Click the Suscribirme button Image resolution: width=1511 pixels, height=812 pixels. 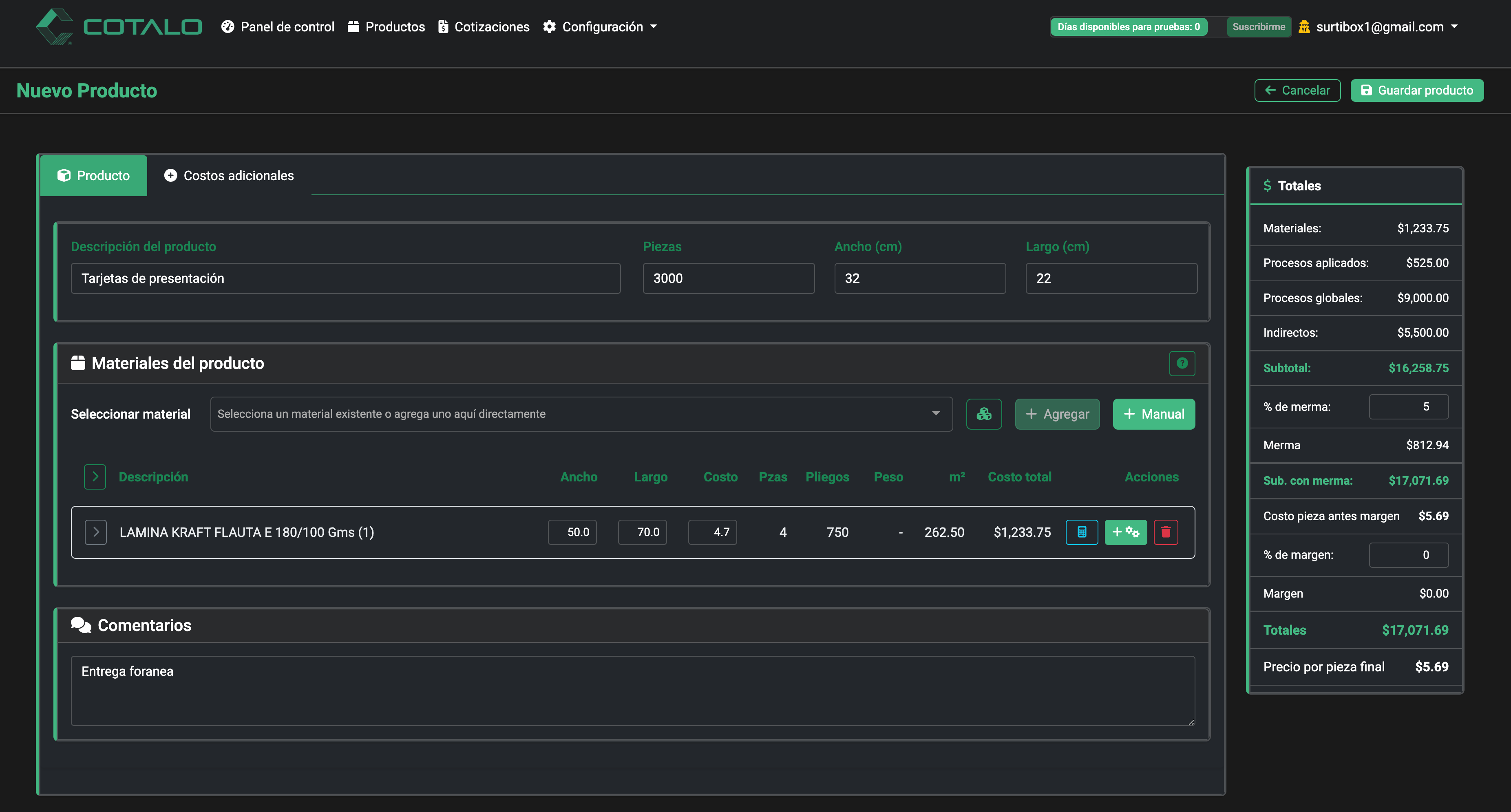[x=1258, y=27]
